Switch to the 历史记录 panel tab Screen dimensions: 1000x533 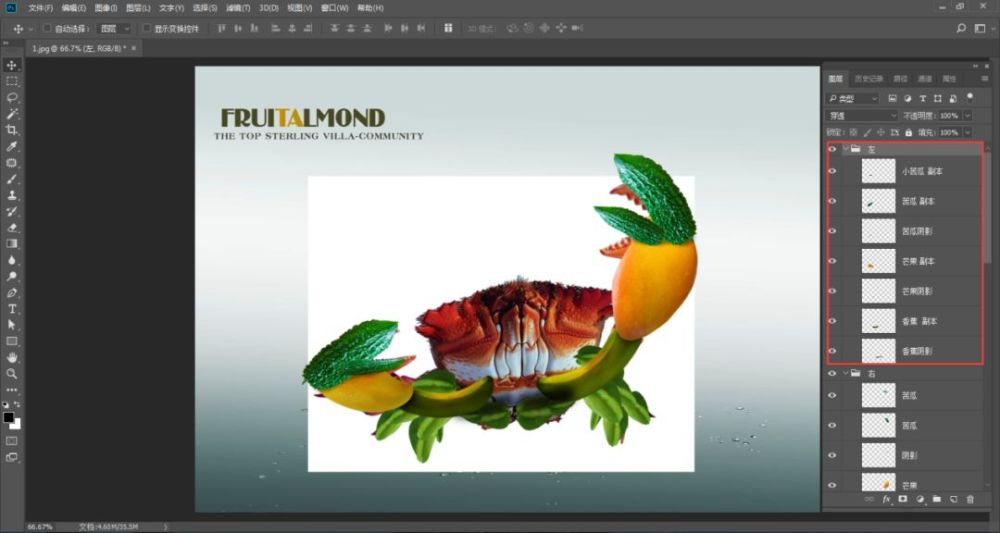(x=869, y=78)
